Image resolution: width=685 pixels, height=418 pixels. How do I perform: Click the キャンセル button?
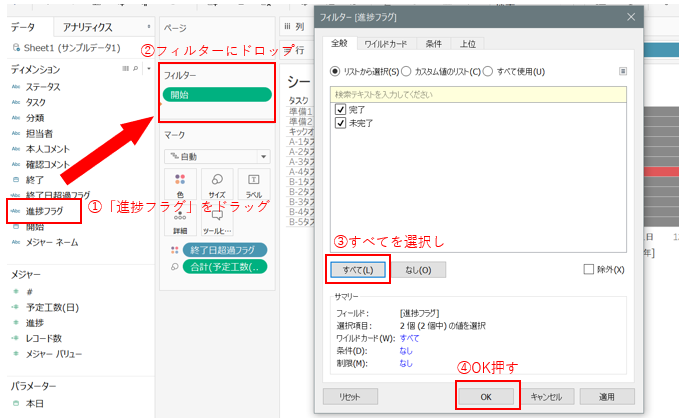546,397
